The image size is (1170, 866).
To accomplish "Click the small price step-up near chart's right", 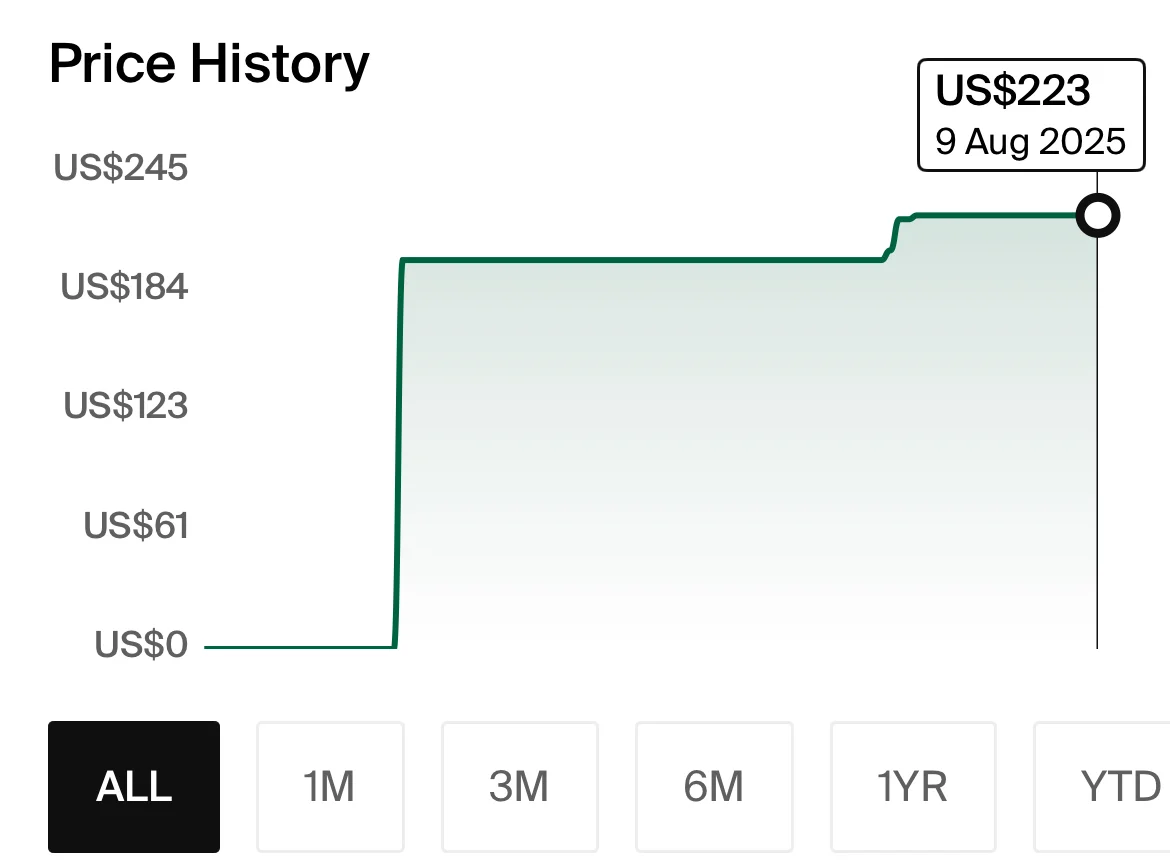I will [x=893, y=238].
